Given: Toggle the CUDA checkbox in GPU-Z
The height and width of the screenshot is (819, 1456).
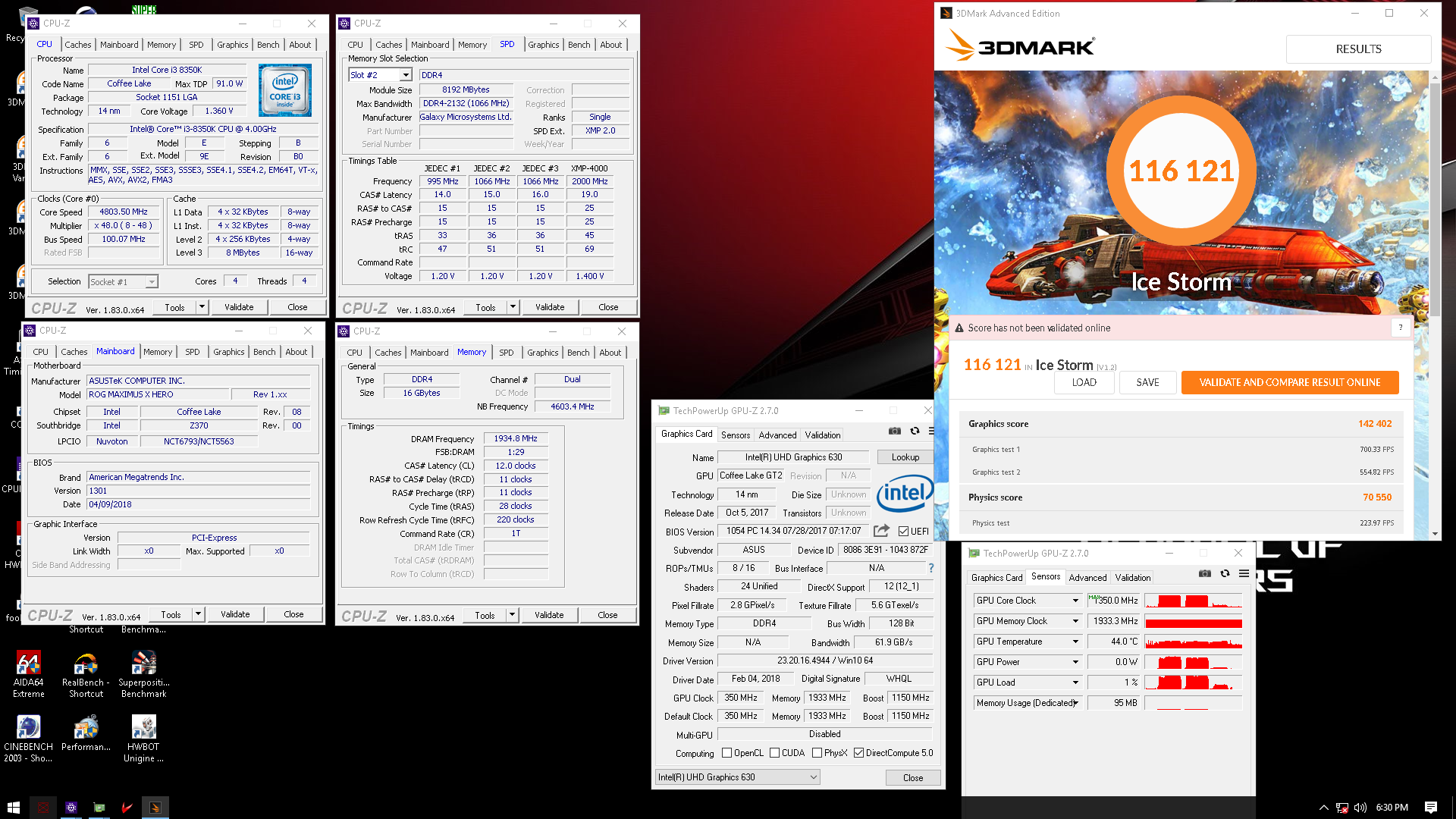Looking at the screenshot, I should pyautogui.click(x=774, y=753).
